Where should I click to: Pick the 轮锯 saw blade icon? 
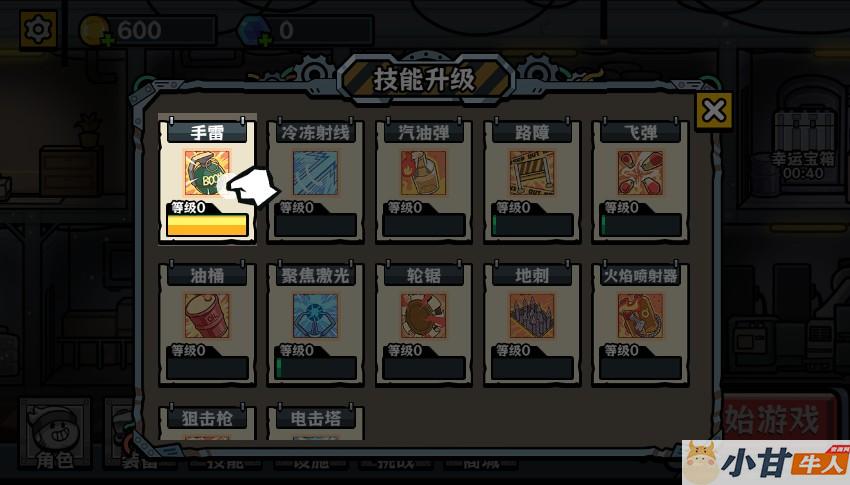coord(423,316)
